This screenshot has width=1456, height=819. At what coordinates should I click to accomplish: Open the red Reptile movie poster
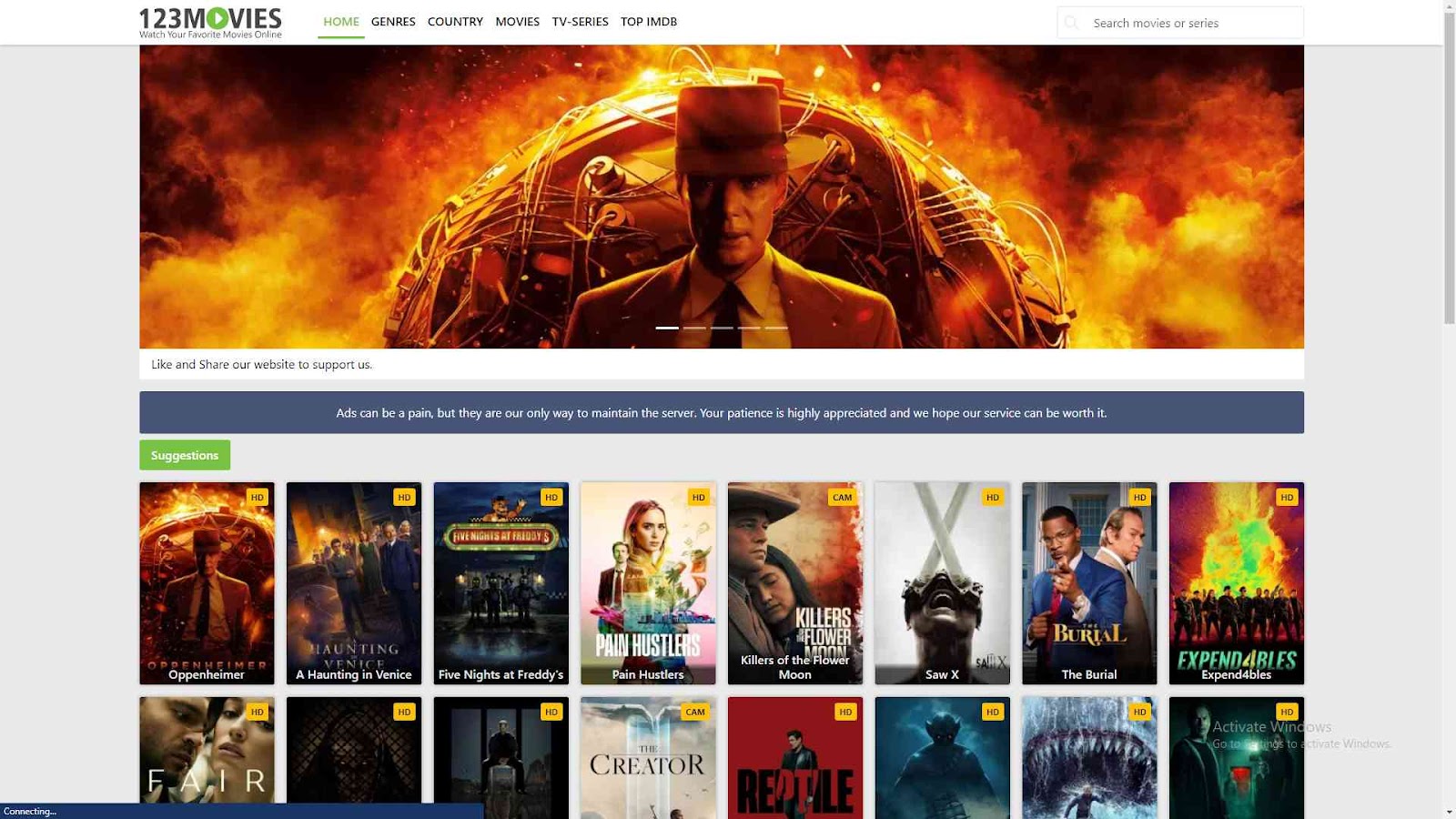tap(795, 758)
